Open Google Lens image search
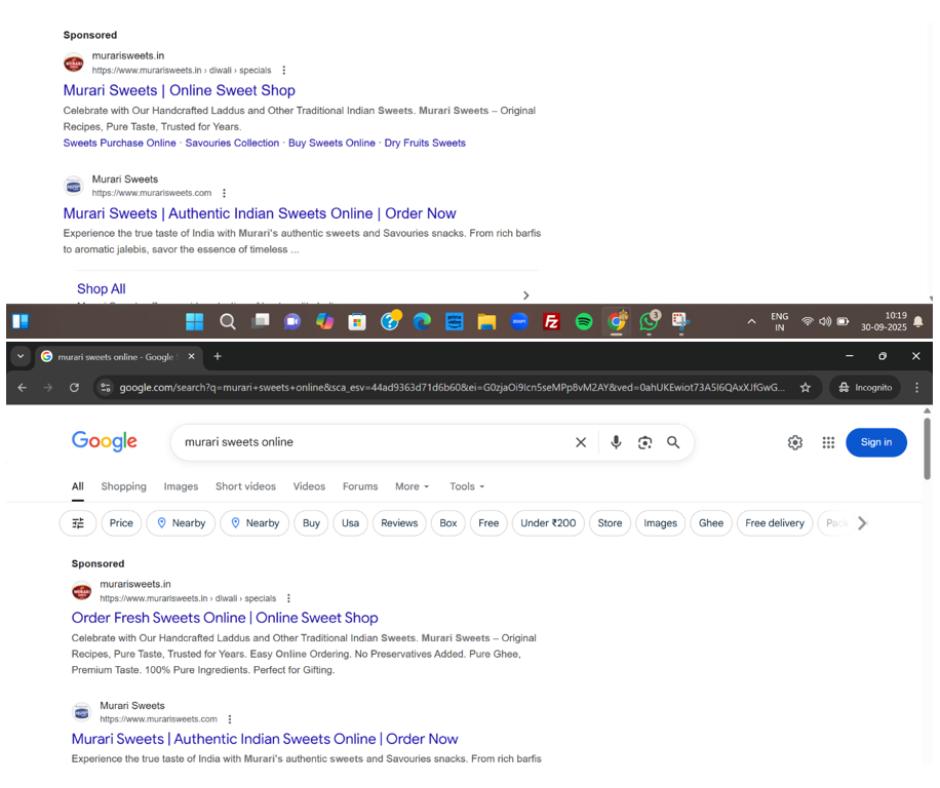 (645, 442)
